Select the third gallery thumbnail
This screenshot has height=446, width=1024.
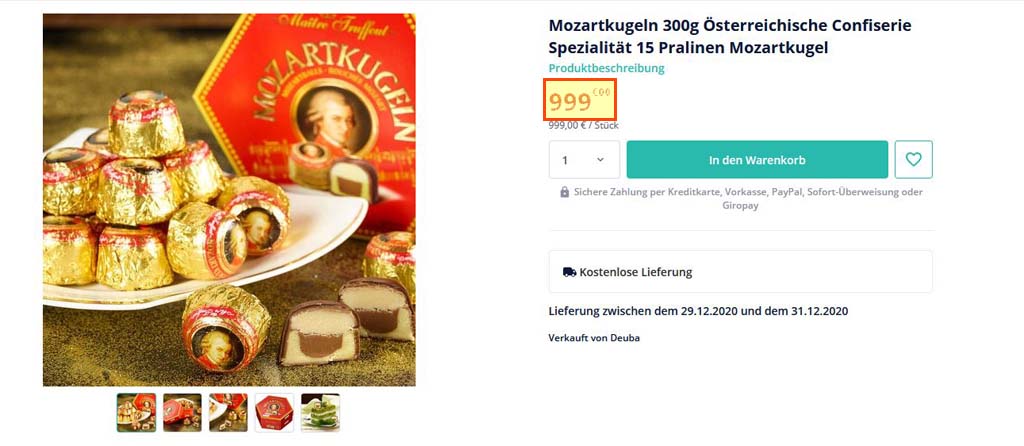pyautogui.click(x=228, y=412)
